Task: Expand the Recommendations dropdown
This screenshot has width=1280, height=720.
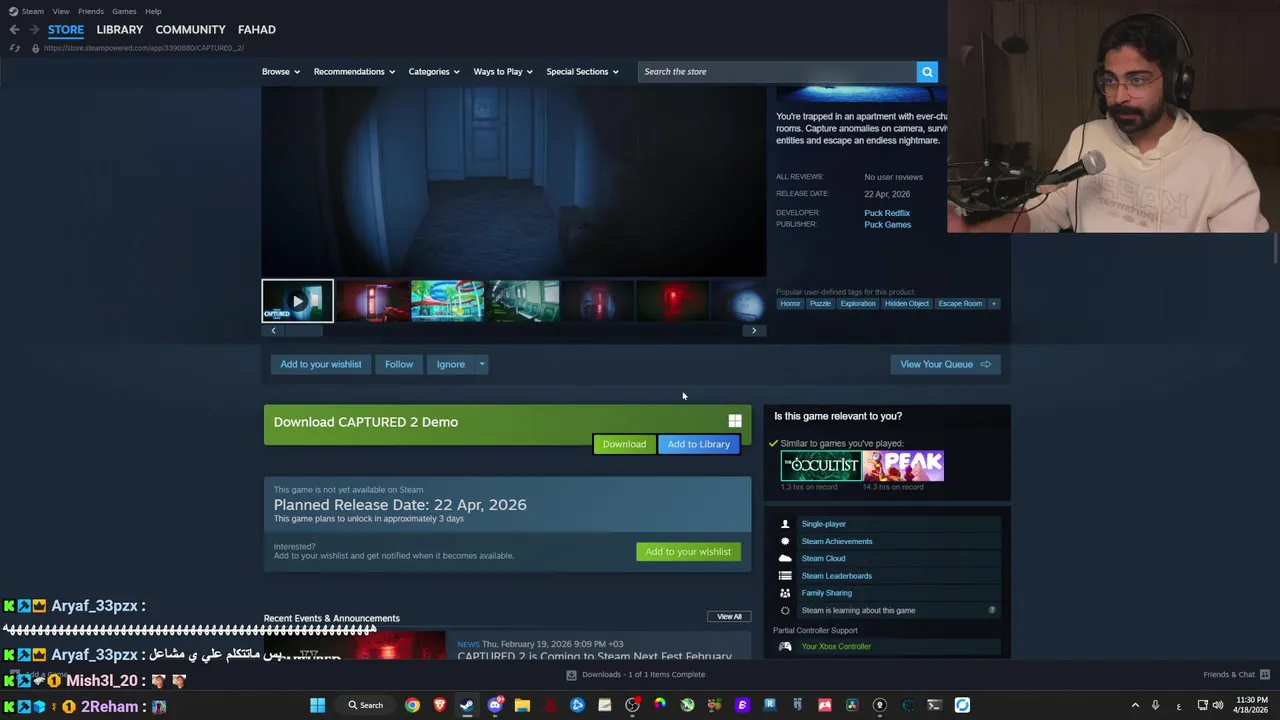Action: 354,72
